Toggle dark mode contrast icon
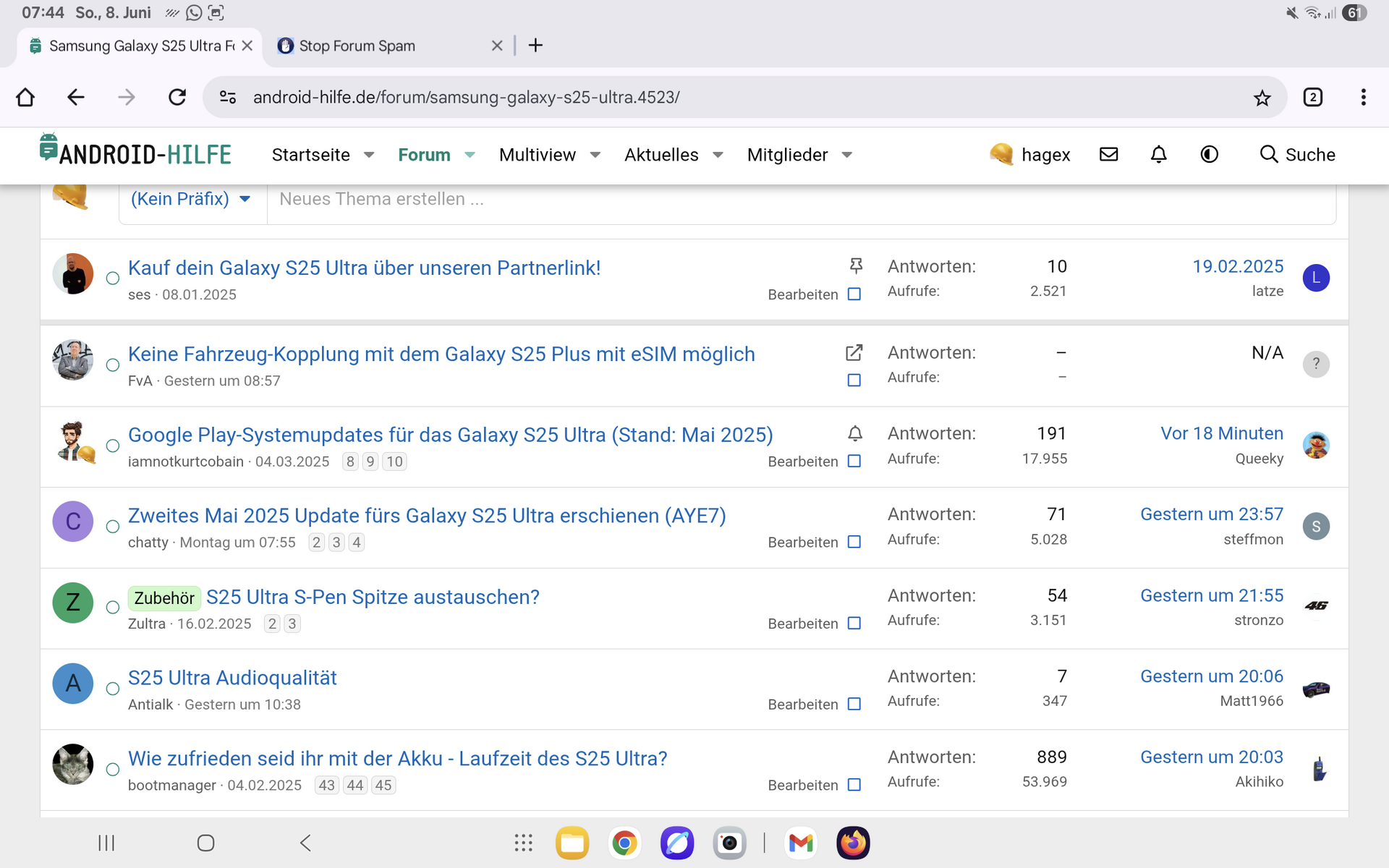 [x=1209, y=154]
